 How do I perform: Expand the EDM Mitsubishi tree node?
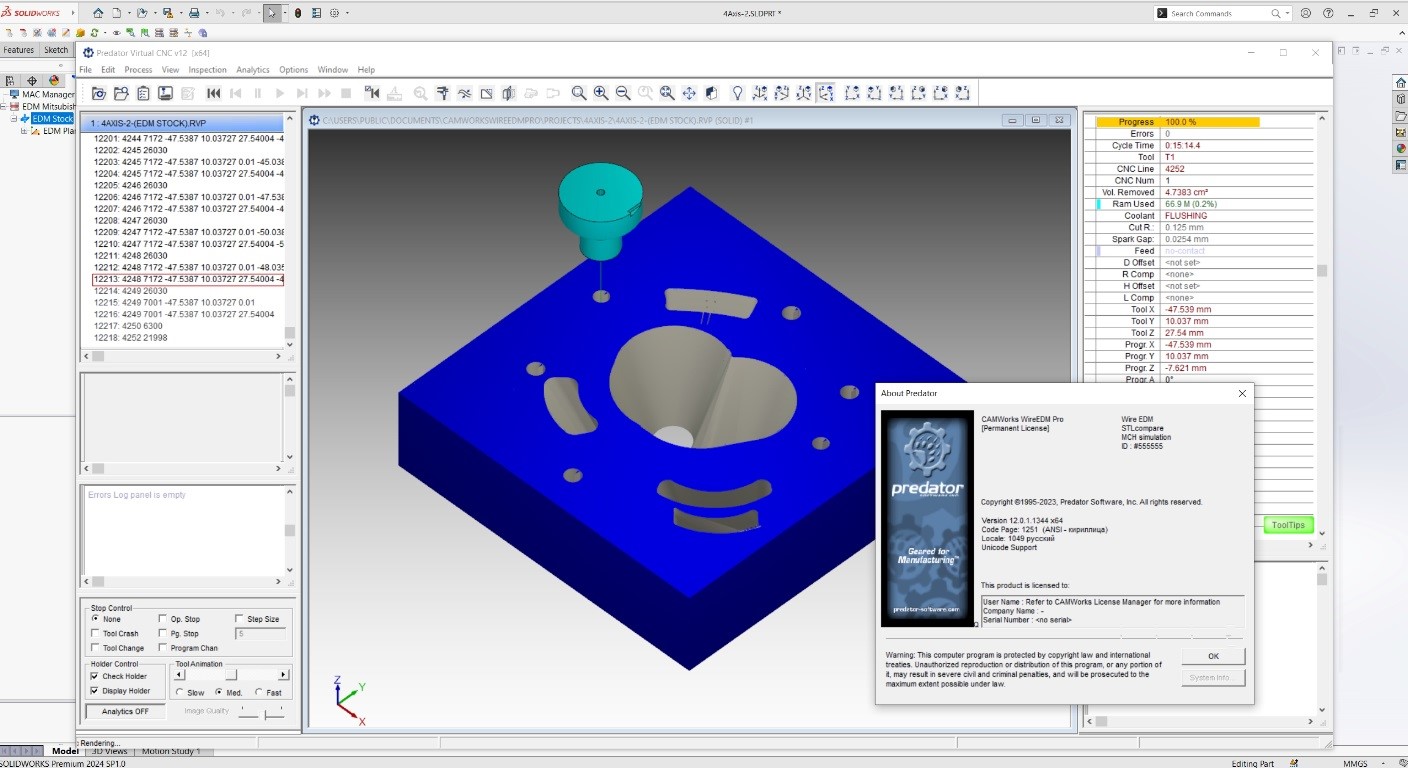click(x=3, y=106)
